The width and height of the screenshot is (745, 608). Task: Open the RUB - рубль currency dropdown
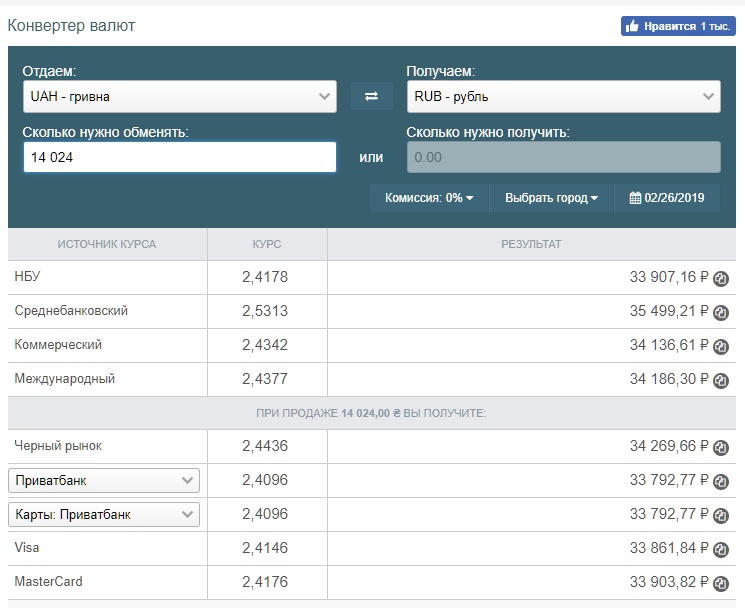pyautogui.click(x=564, y=96)
